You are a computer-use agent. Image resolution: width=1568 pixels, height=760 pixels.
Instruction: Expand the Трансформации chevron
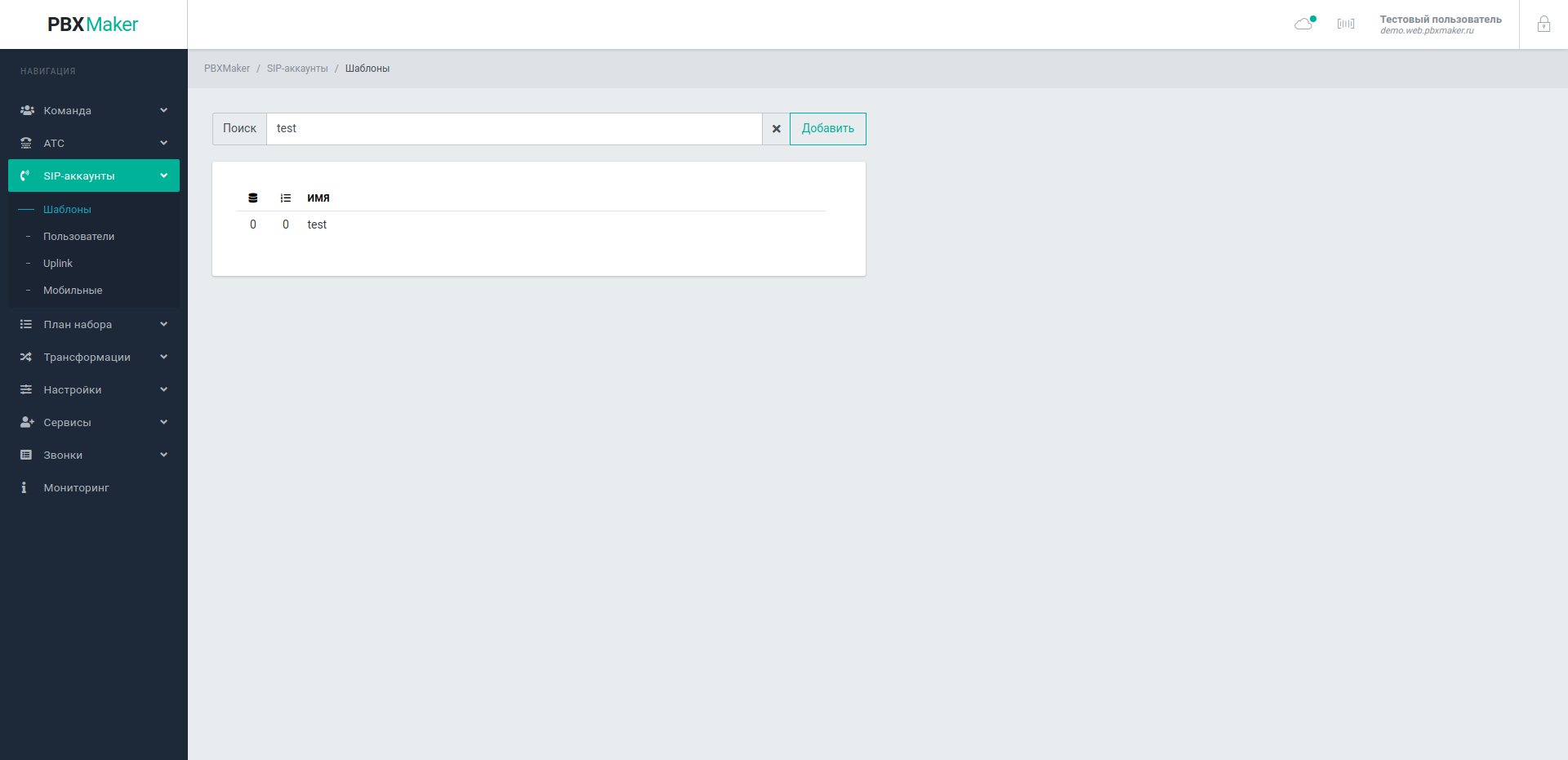163,357
